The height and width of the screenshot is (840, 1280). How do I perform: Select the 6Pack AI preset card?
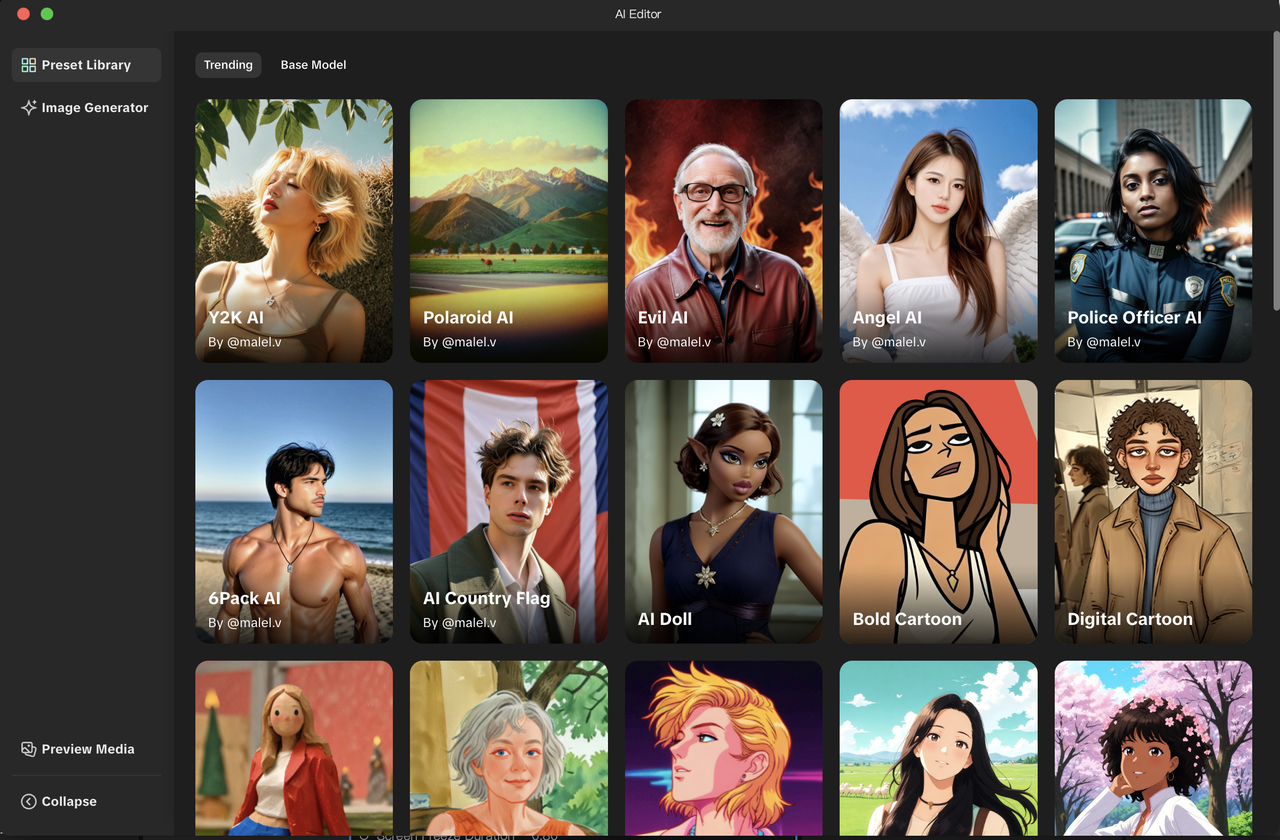[x=294, y=511]
